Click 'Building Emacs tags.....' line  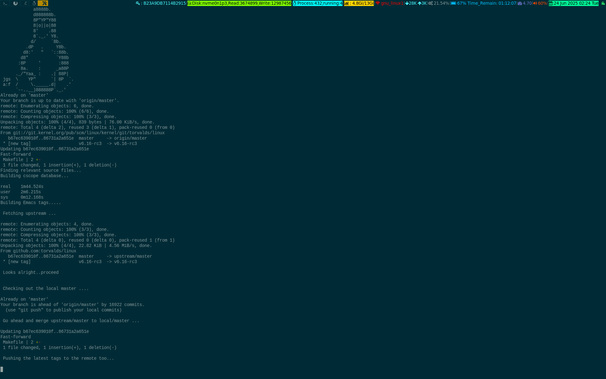point(31,203)
